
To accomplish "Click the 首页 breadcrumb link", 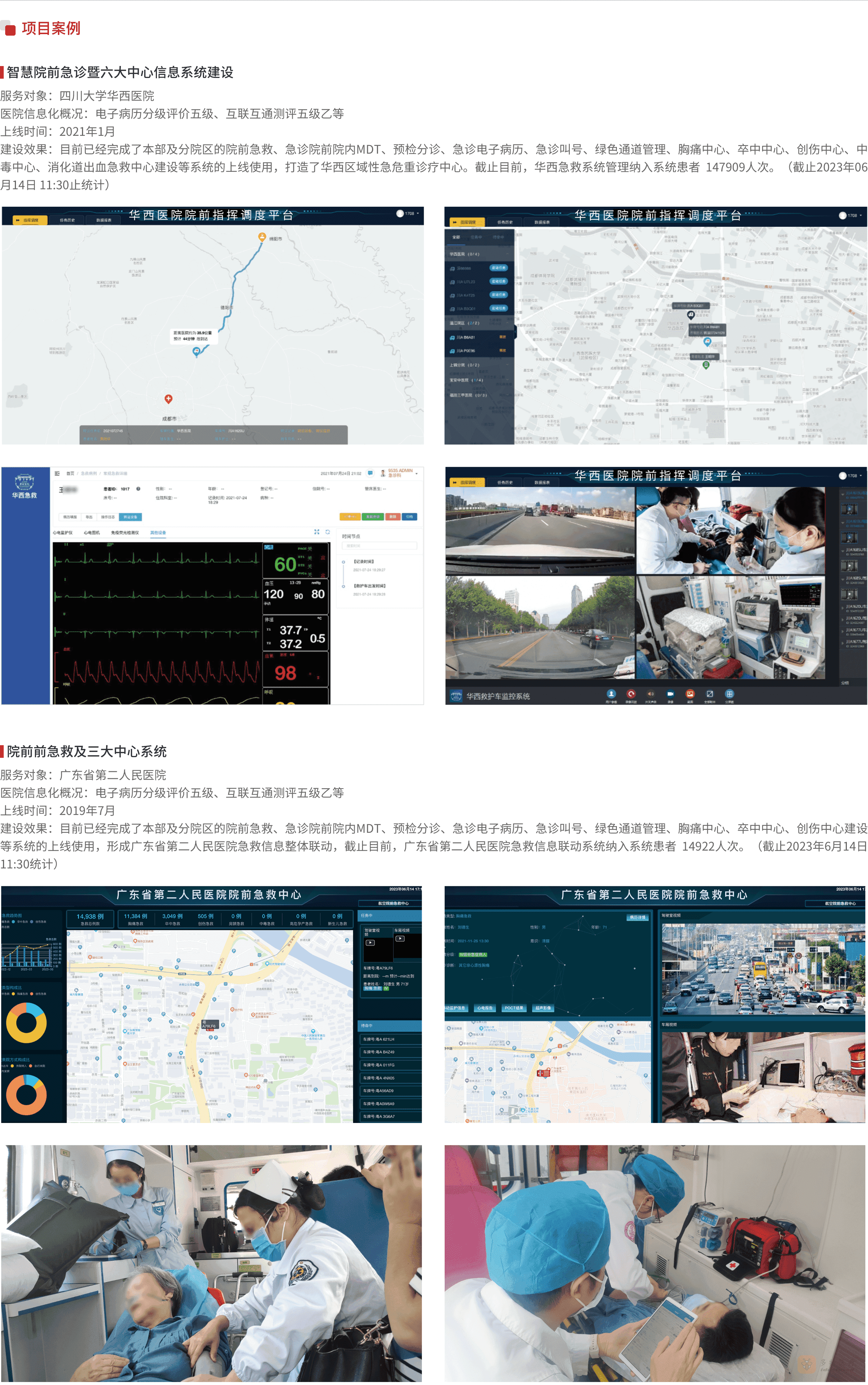I will point(70,473).
